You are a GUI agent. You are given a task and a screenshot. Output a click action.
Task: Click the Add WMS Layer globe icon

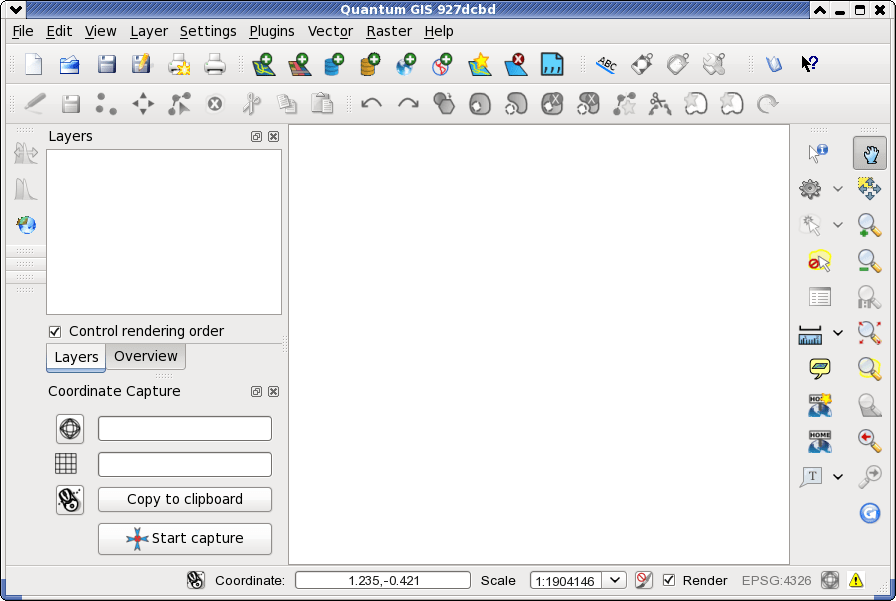[x=406, y=64]
